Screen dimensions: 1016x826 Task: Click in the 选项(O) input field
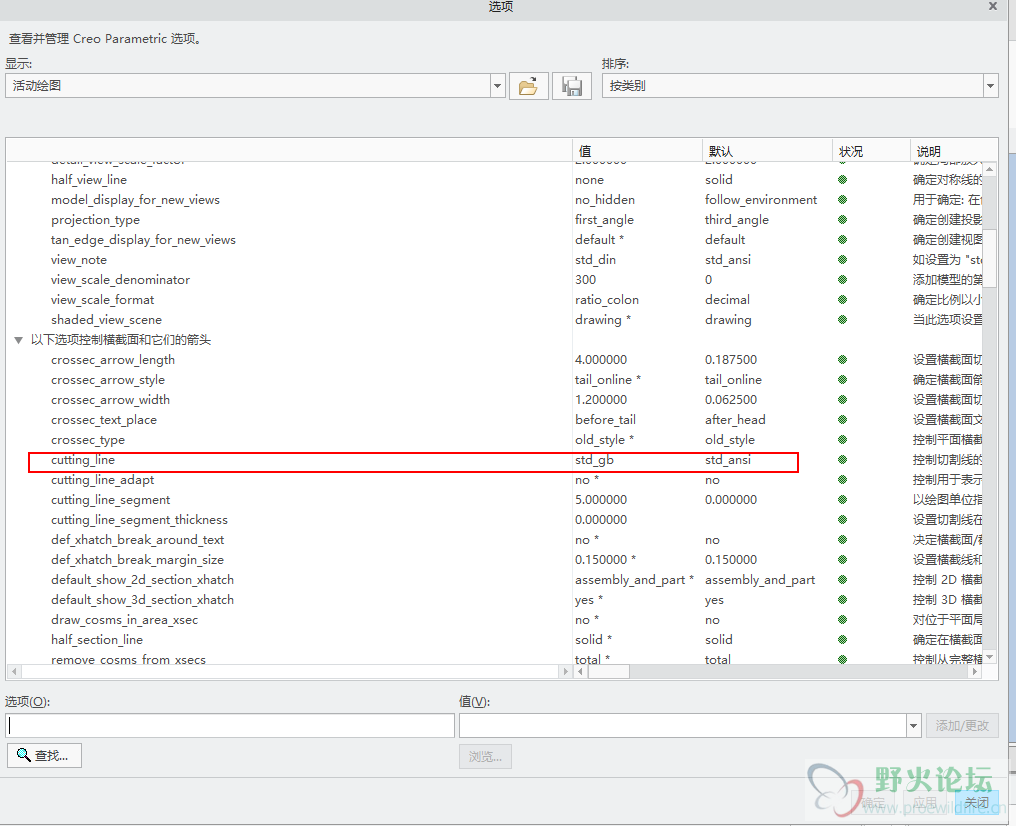point(230,726)
